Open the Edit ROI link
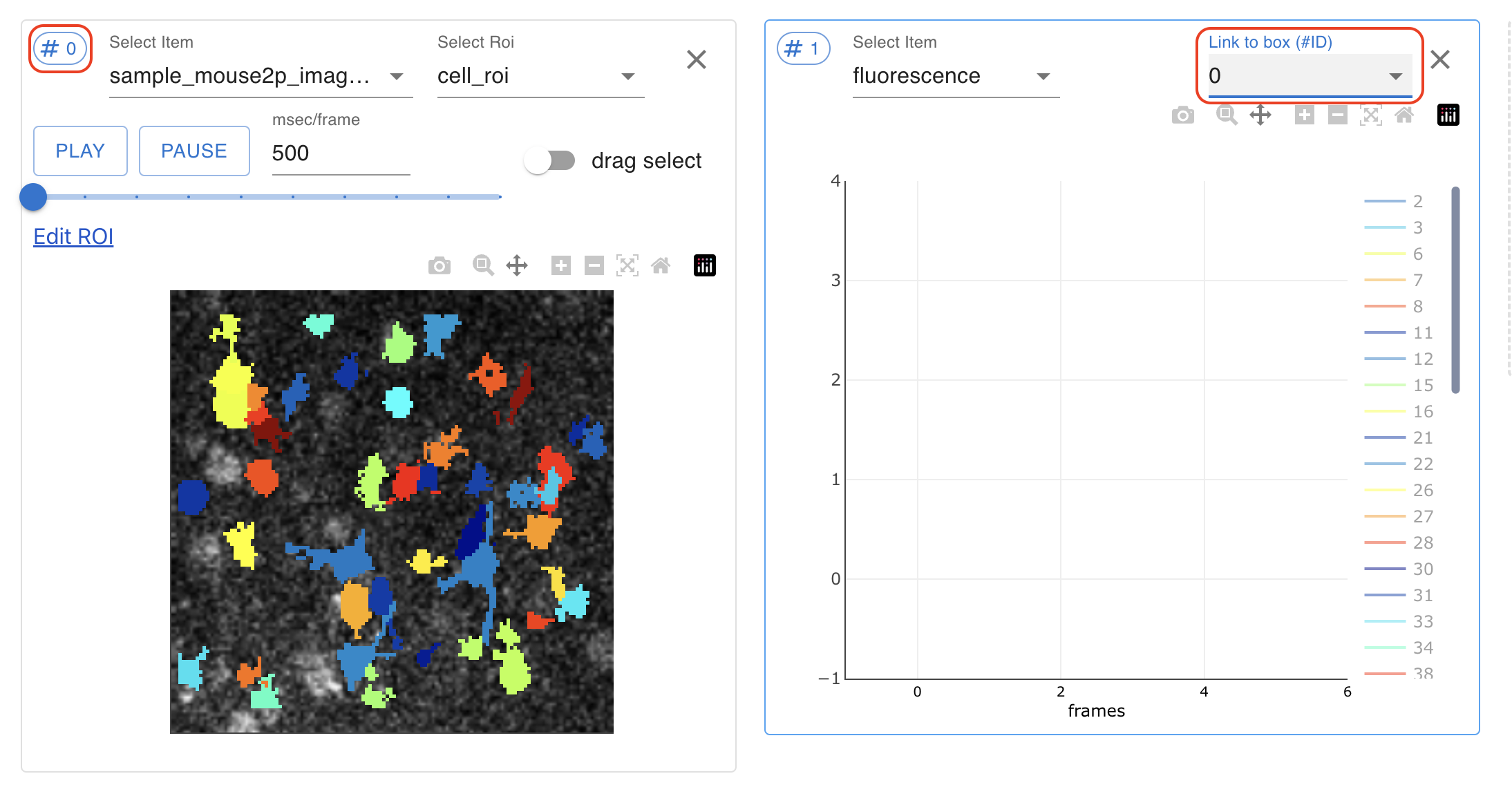 click(73, 236)
